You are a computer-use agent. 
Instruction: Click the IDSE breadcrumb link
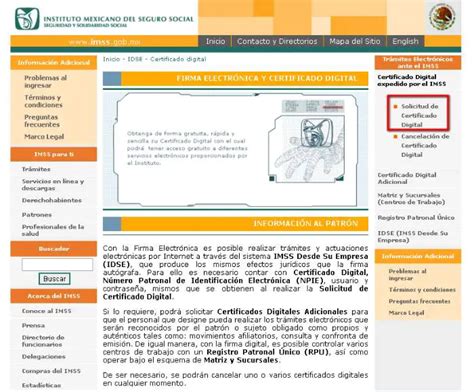click(135, 59)
